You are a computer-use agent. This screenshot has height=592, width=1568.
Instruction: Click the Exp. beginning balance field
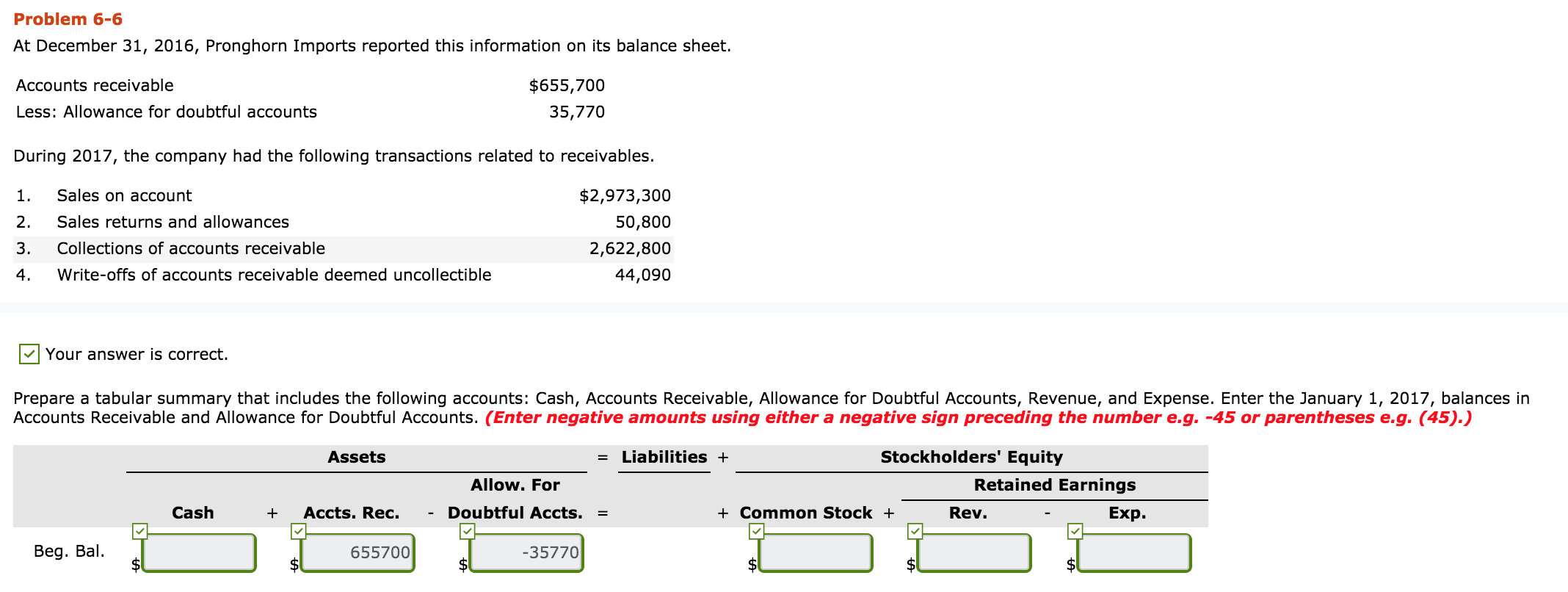click(1134, 552)
